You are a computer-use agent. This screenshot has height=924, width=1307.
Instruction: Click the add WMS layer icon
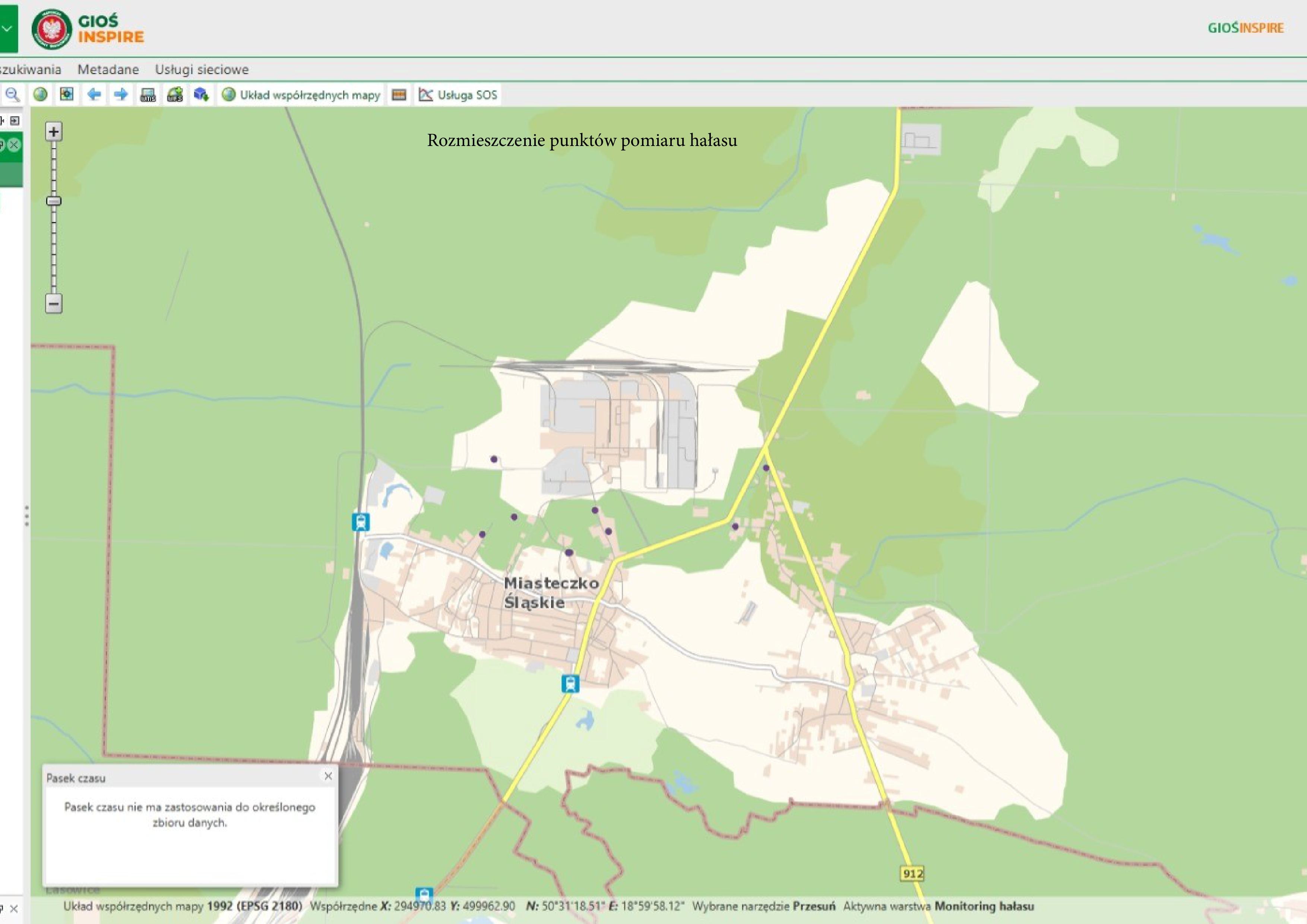pyautogui.click(x=148, y=95)
